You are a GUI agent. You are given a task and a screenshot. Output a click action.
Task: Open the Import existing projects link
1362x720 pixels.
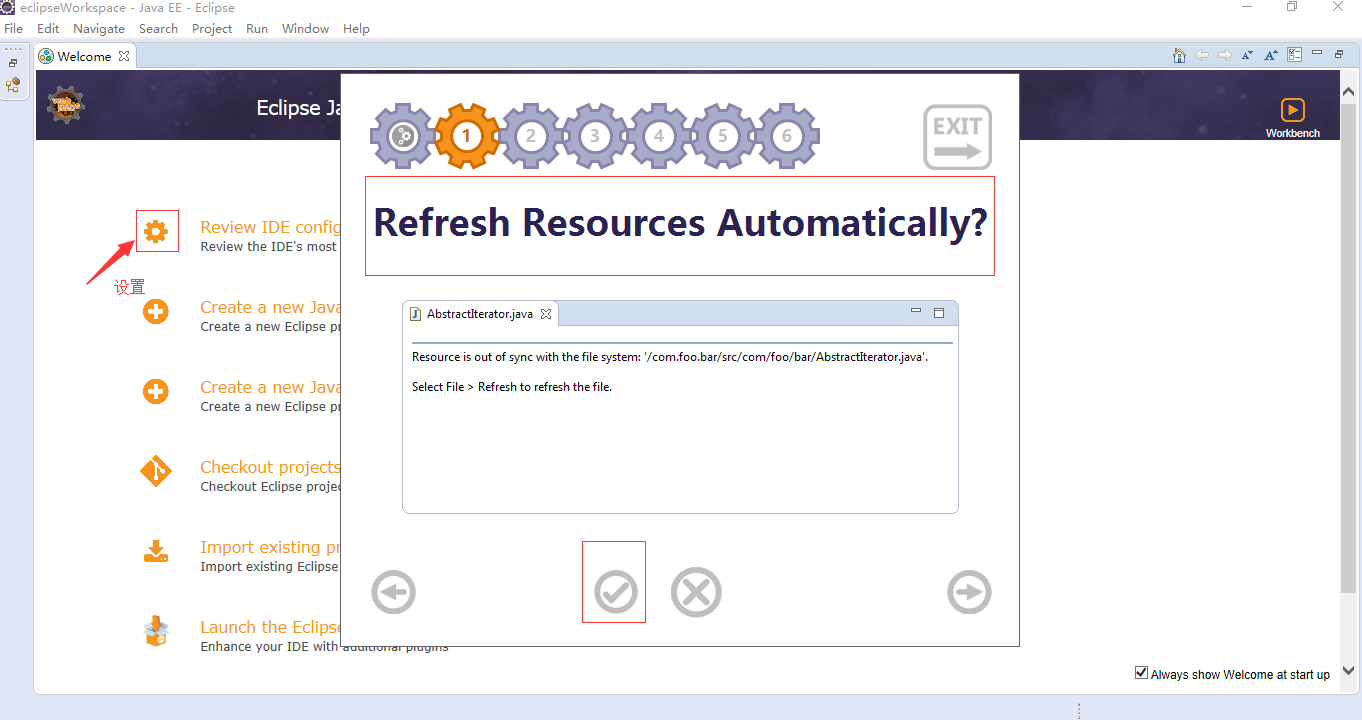coord(270,547)
